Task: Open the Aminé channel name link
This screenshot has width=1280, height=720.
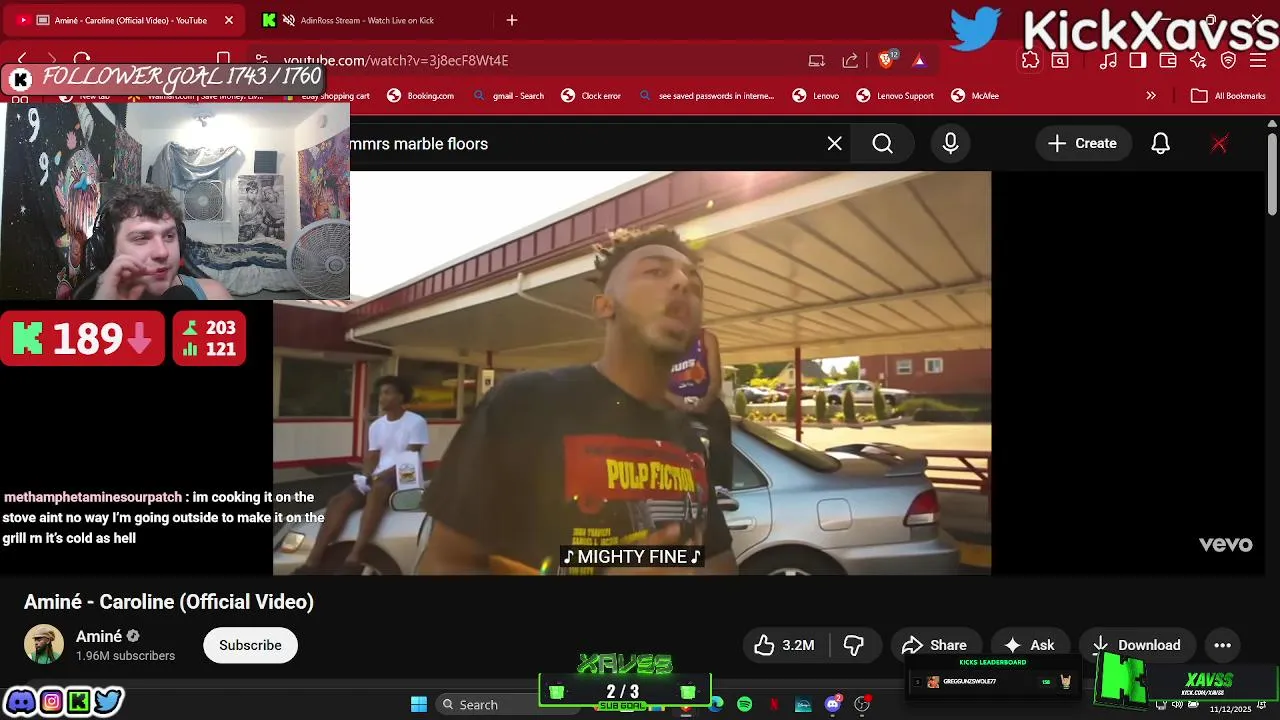Action: [x=99, y=636]
